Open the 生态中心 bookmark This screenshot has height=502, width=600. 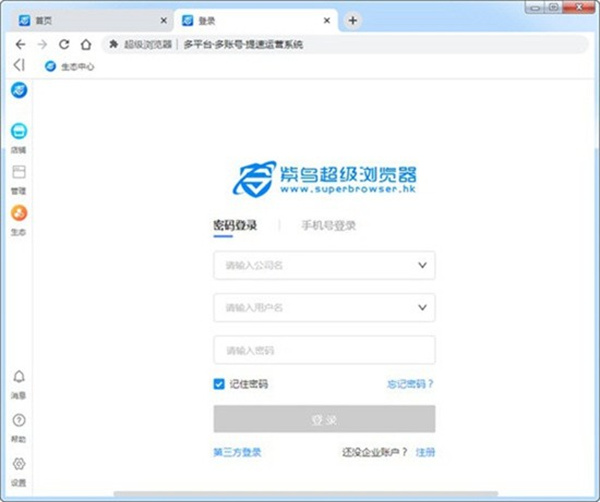tap(69, 67)
